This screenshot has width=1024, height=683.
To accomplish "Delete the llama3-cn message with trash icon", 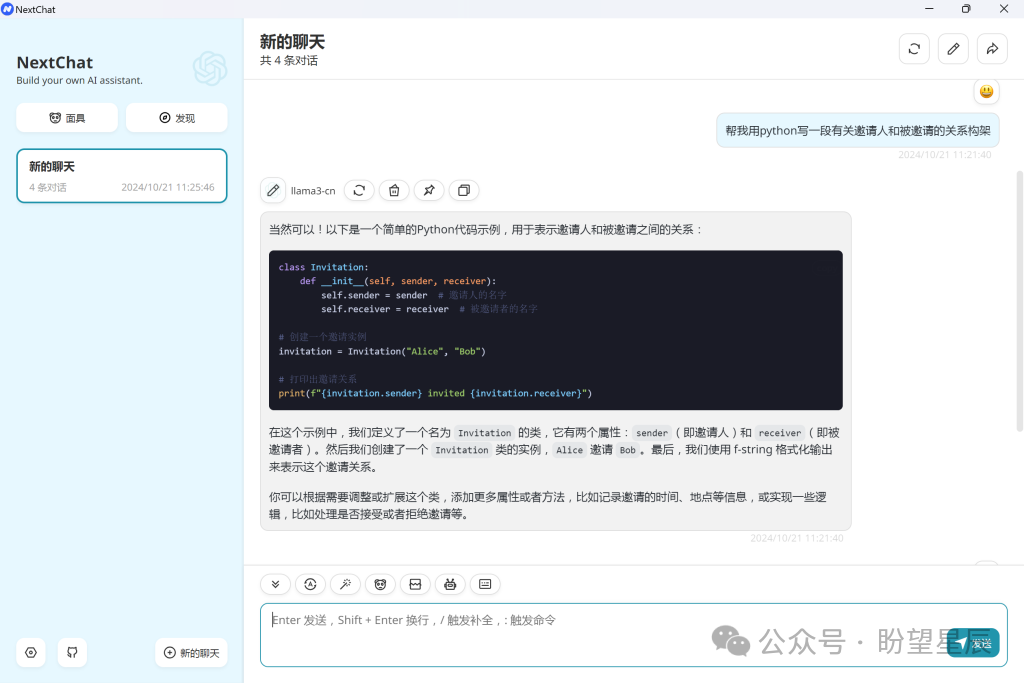I will click(x=394, y=190).
